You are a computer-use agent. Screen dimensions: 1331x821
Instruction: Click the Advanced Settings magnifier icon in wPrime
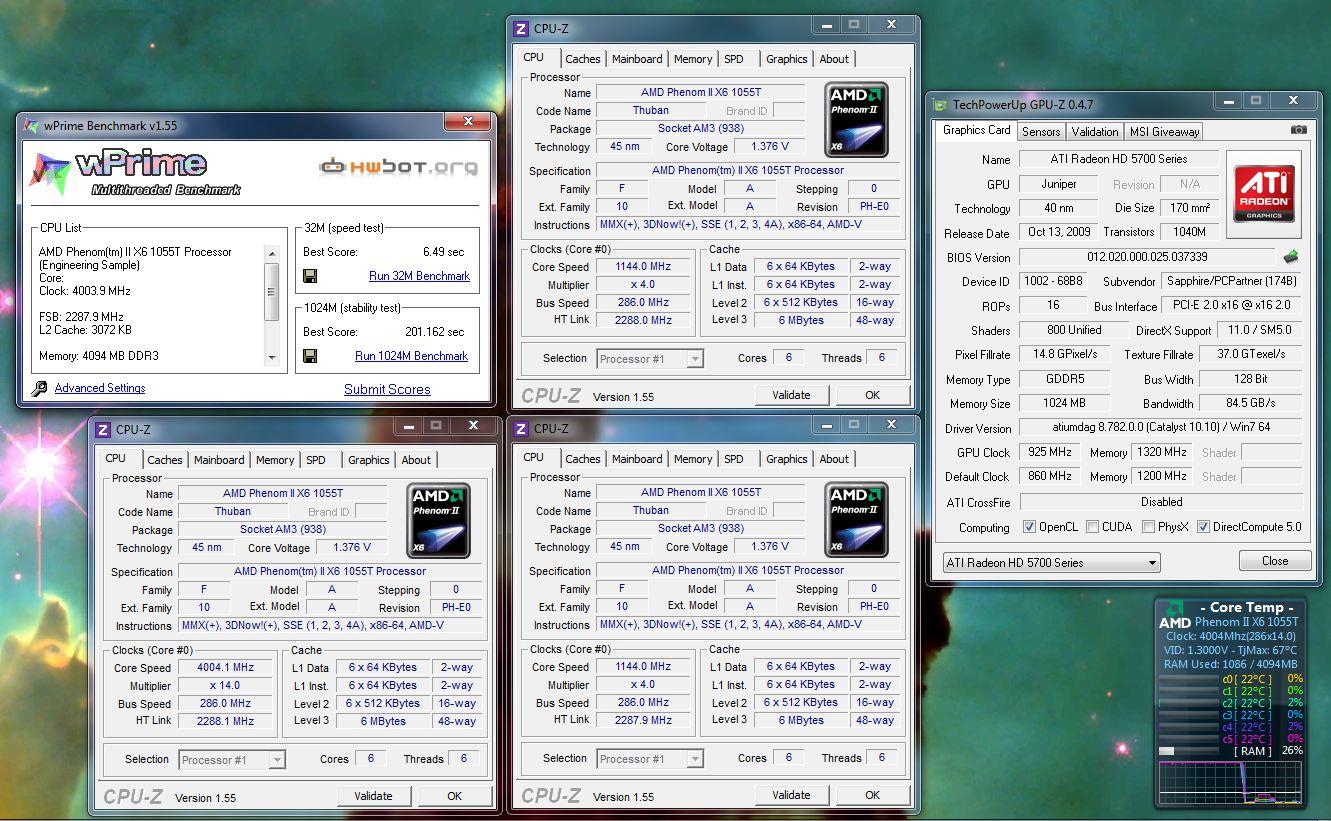[x=39, y=388]
